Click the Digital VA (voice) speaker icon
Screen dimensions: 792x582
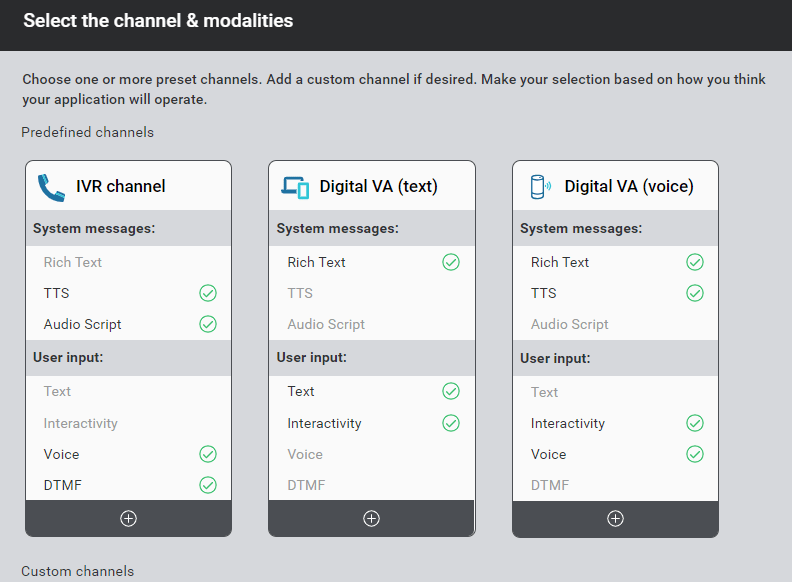[540, 187]
